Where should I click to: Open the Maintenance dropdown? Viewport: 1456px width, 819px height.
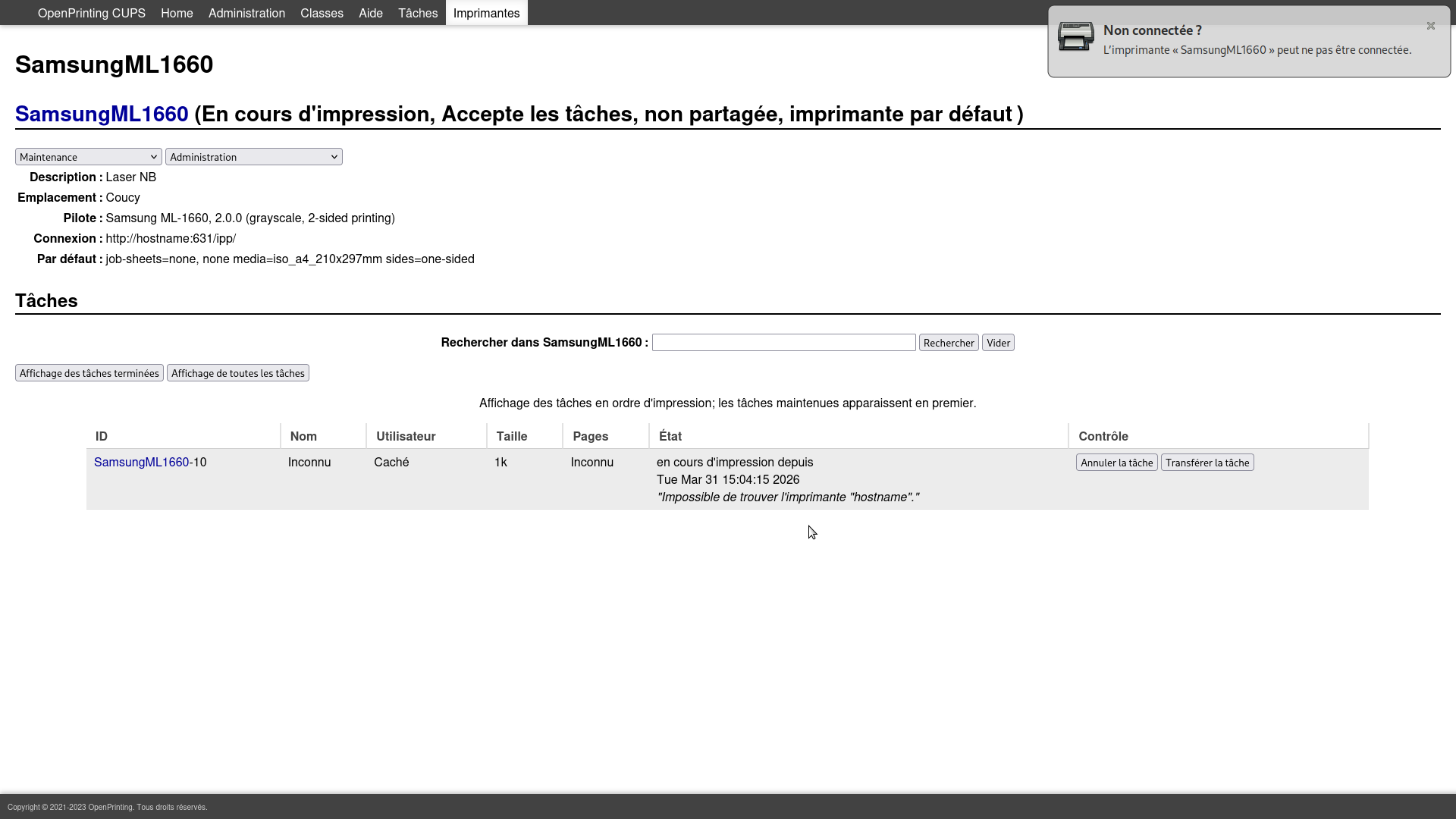[x=89, y=157]
